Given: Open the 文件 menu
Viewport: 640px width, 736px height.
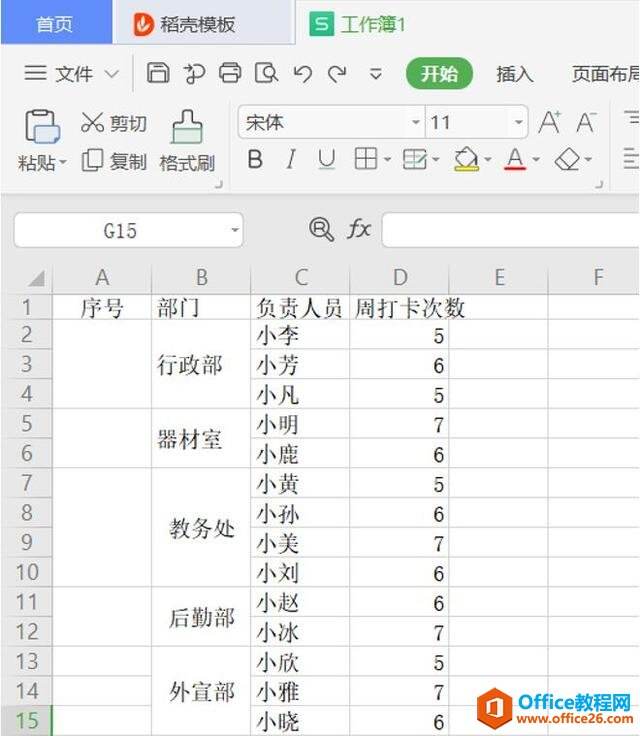Looking at the screenshot, I should (72, 74).
